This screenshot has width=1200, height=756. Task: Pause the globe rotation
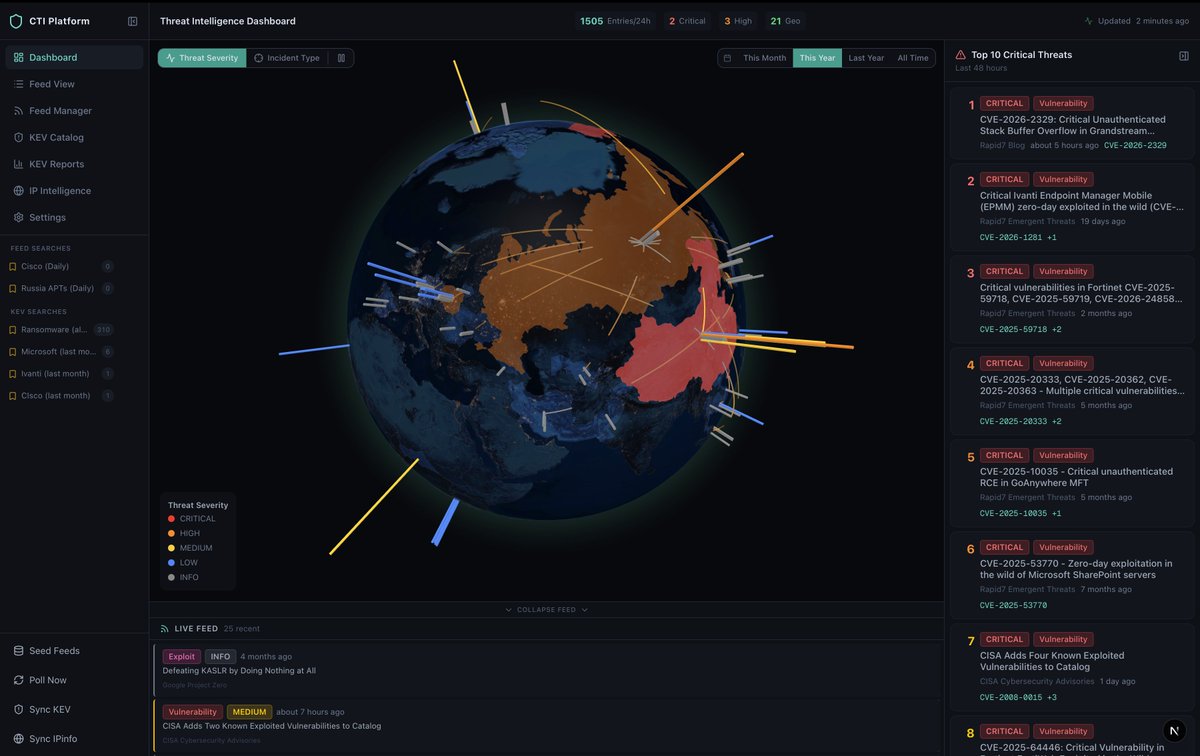[341, 58]
